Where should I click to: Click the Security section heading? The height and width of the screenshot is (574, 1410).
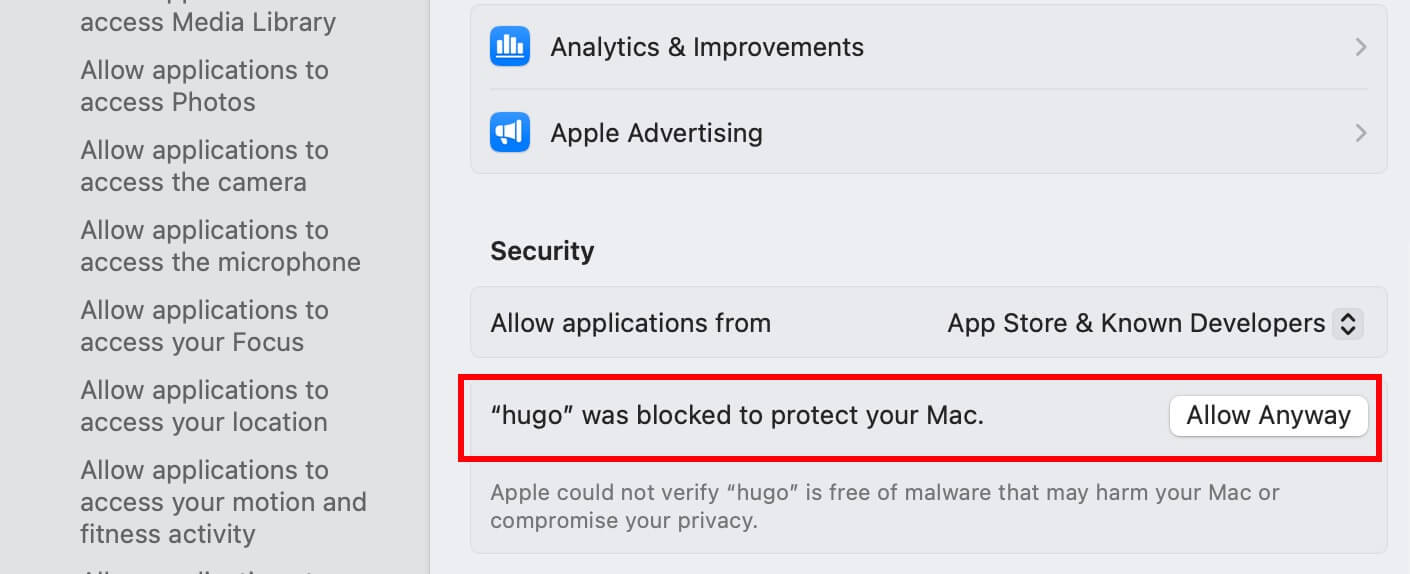coord(542,250)
